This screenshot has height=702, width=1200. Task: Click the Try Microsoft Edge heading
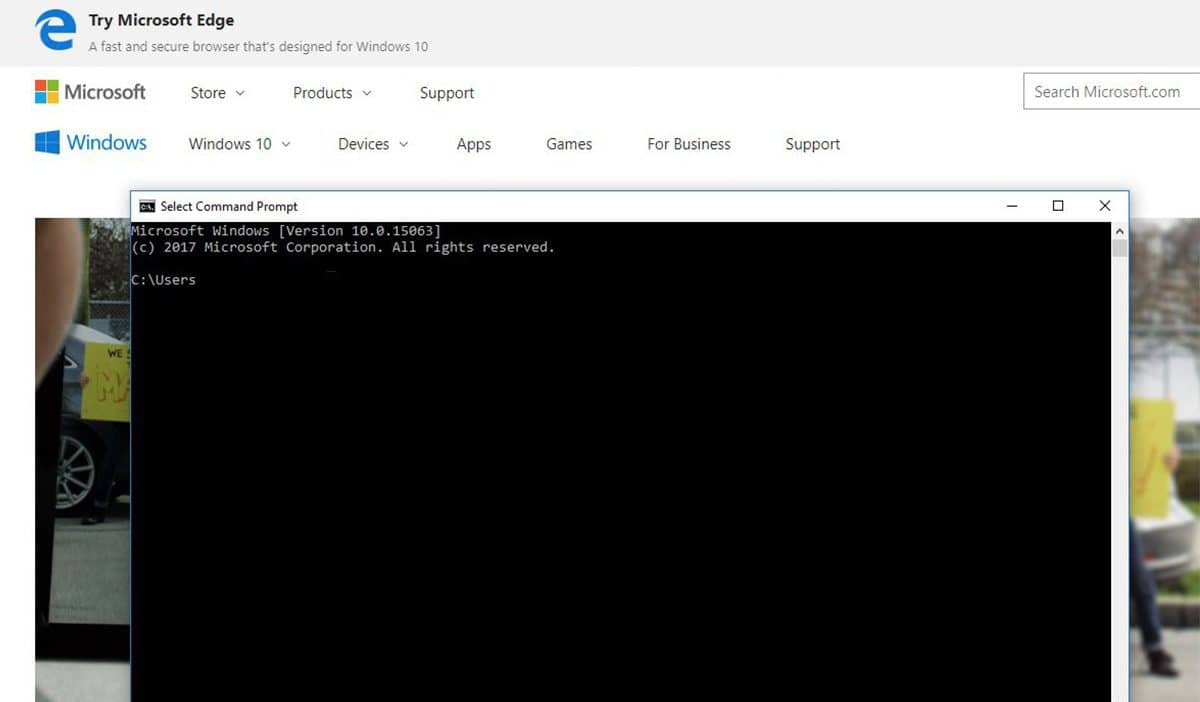tap(161, 19)
